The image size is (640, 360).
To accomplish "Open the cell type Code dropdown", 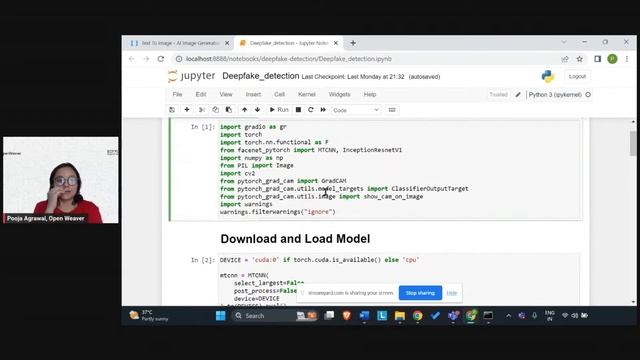I will click(x=356, y=110).
